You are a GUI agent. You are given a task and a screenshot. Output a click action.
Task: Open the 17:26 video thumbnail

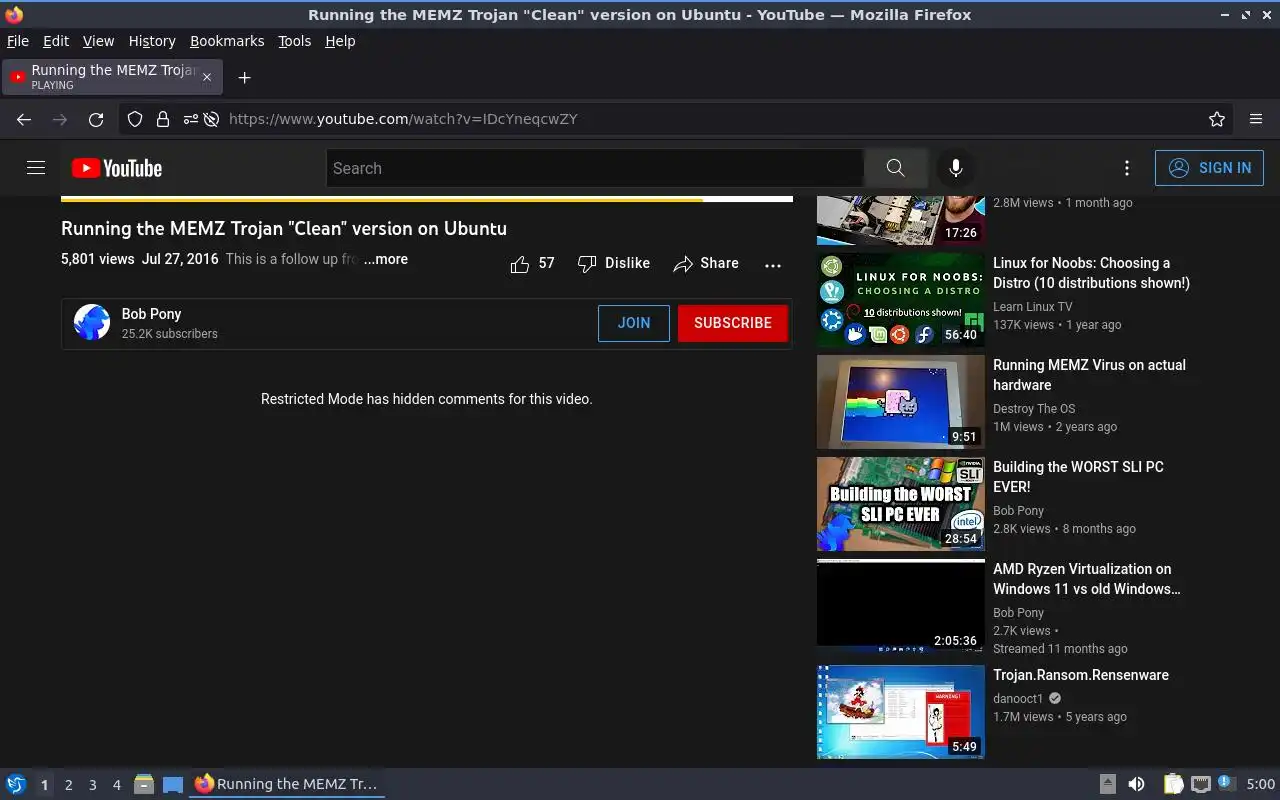(x=901, y=221)
